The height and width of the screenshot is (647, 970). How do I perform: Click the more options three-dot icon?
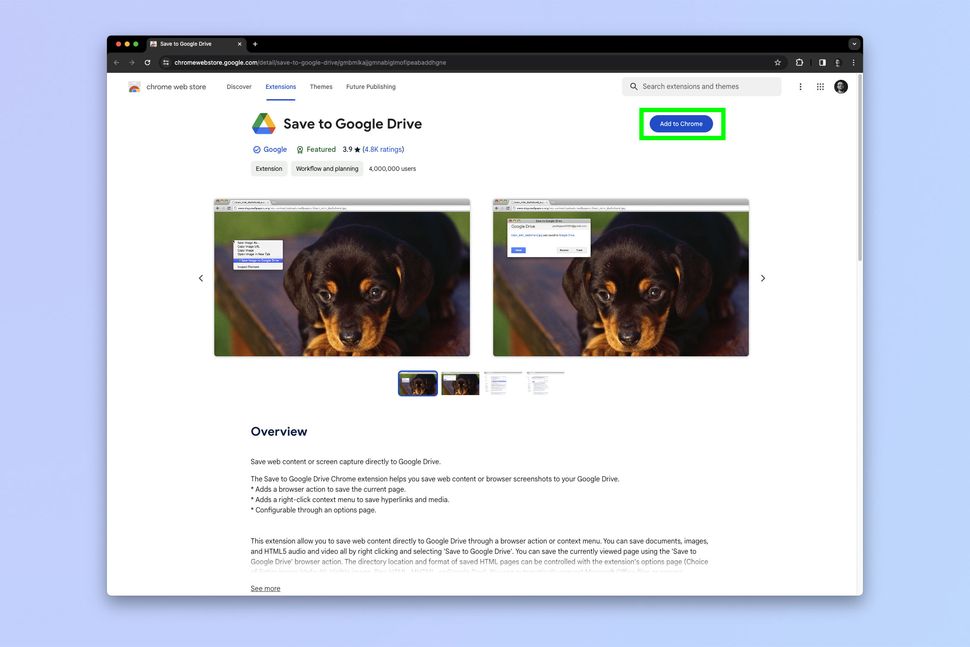tap(800, 86)
